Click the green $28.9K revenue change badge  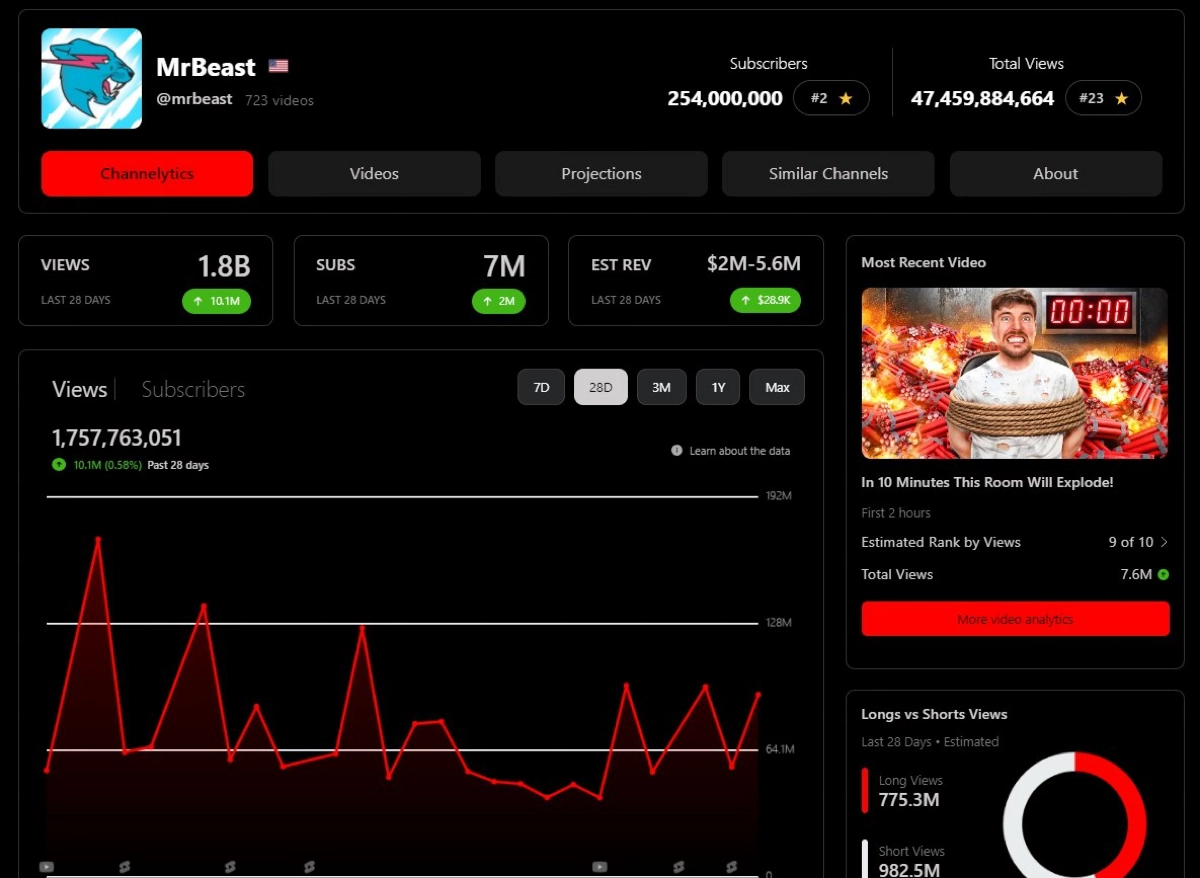[x=765, y=300]
